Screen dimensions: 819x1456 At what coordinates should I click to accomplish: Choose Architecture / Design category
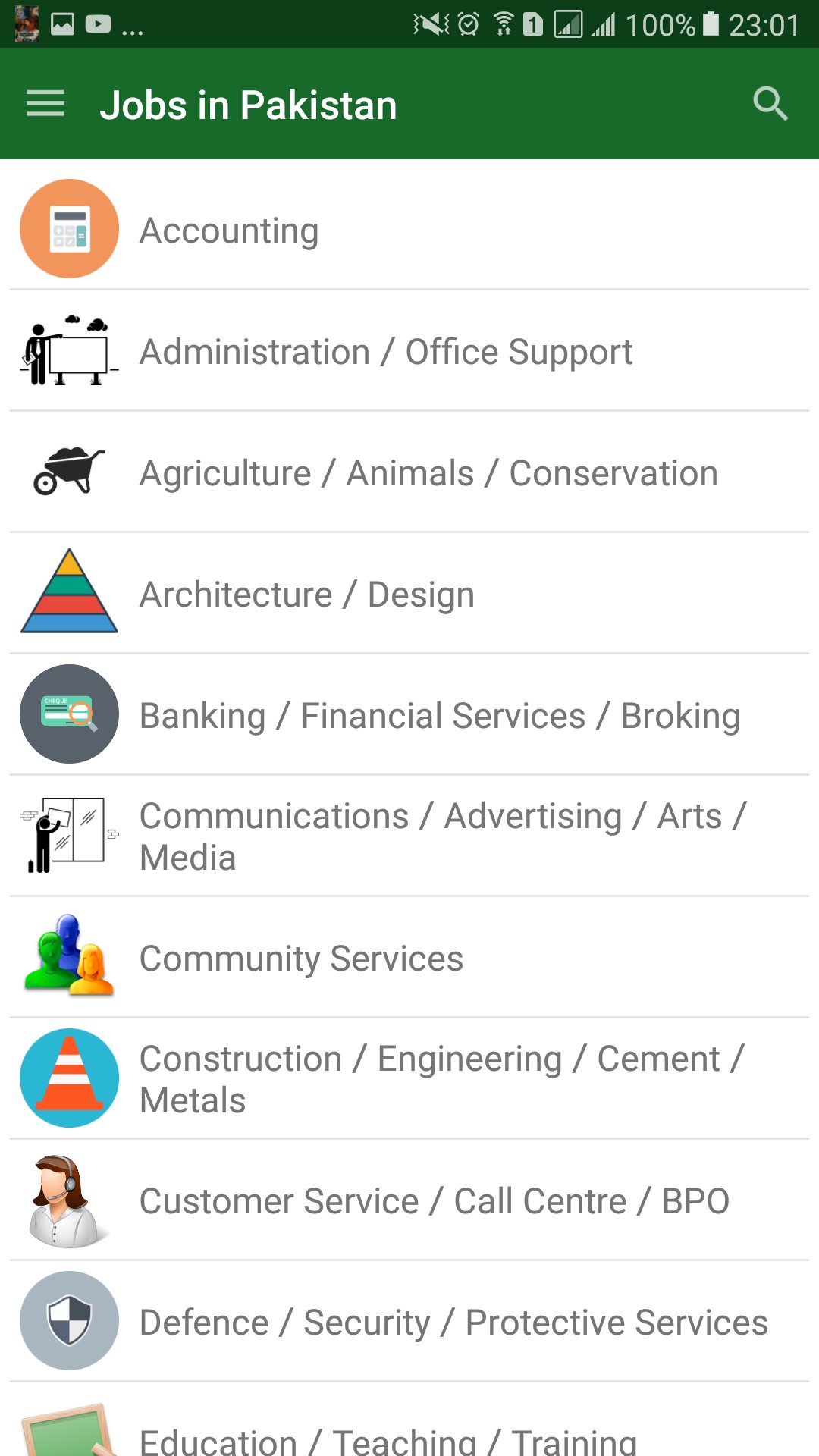(x=307, y=595)
